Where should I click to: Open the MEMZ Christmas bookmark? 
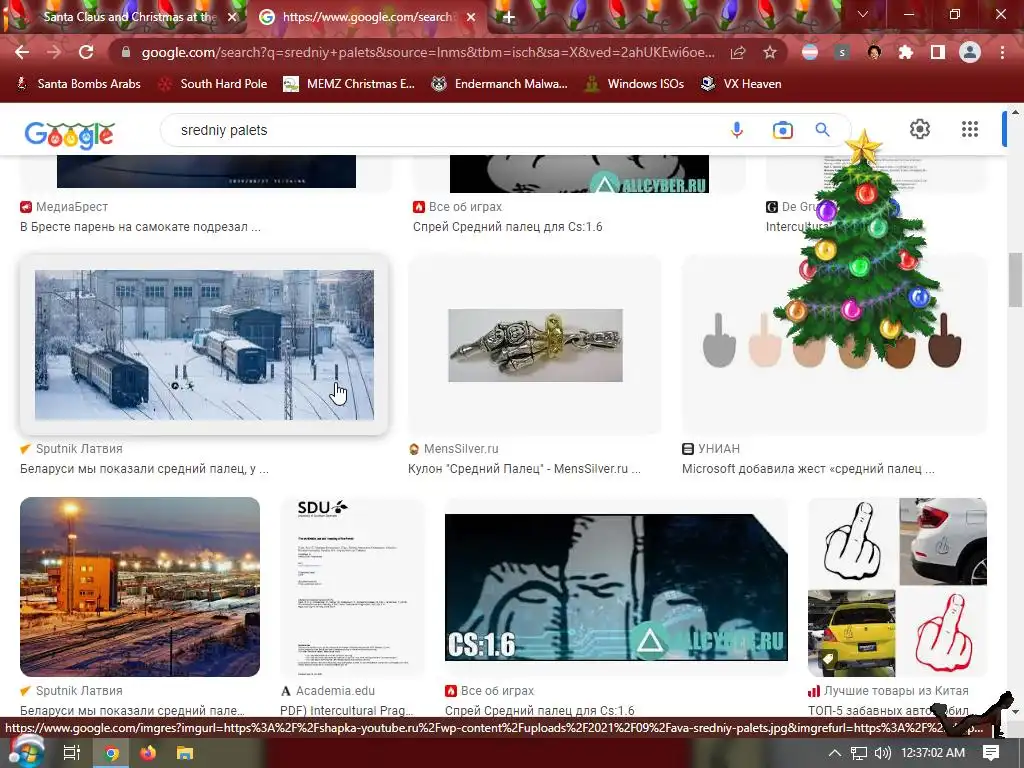pos(349,84)
